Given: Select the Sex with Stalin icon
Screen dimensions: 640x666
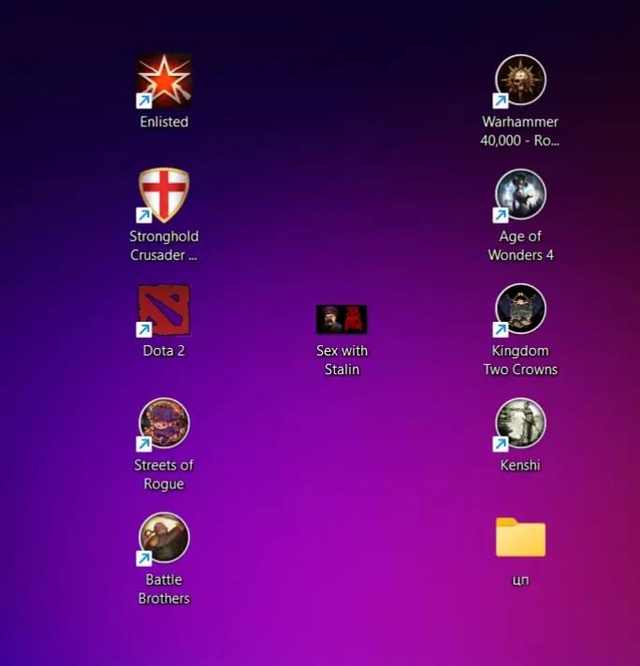Looking at the screenshot, I should (342, 319).
